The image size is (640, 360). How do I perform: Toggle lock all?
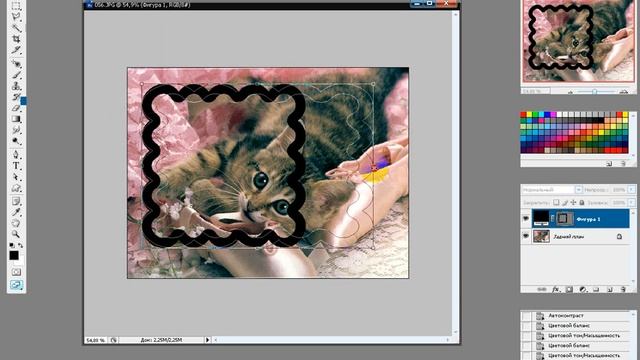click(582, 202)
